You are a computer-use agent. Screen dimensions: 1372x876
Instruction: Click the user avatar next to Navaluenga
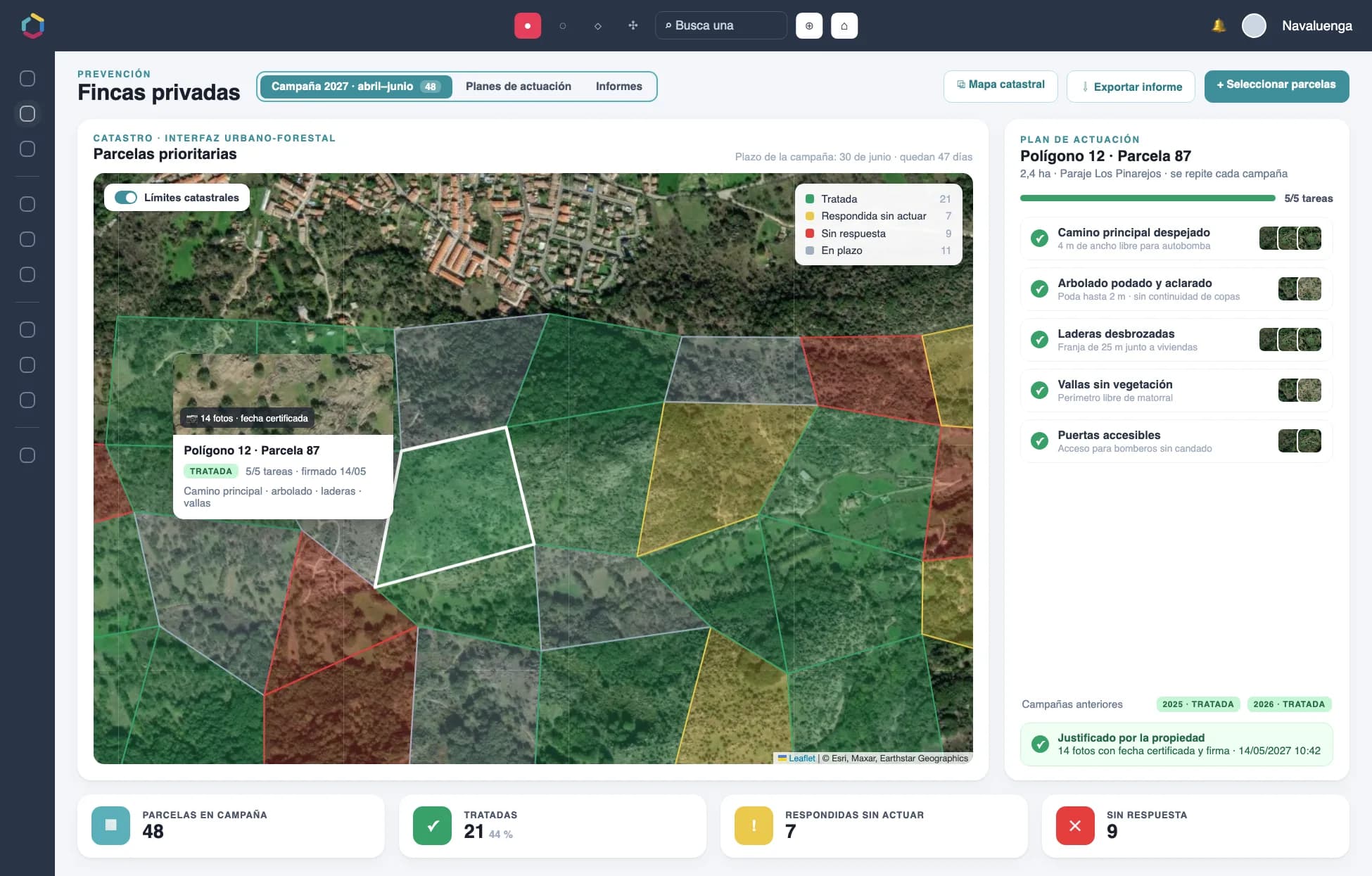click(x=1254, y=25)
